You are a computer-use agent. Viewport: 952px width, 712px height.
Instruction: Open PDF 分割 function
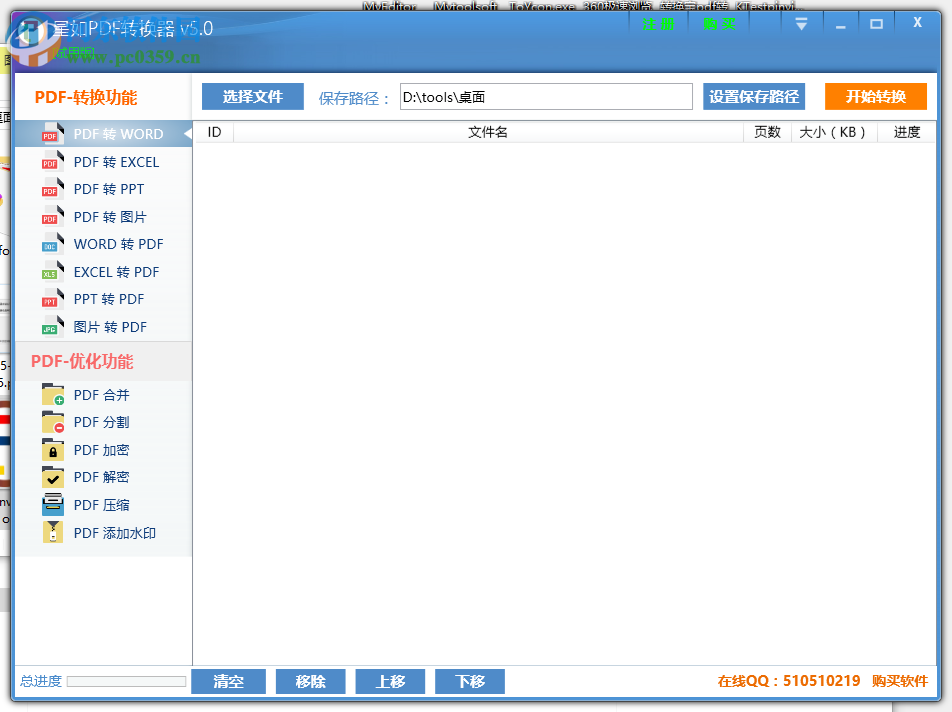click(x=103, y=422)
